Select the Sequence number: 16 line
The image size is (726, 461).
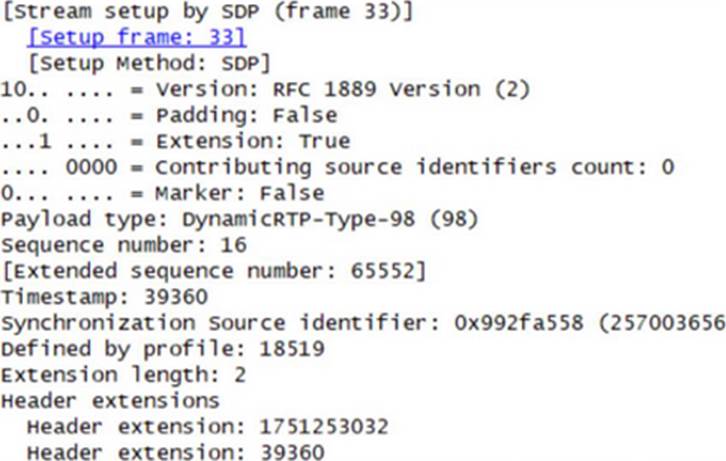[124, 245]
